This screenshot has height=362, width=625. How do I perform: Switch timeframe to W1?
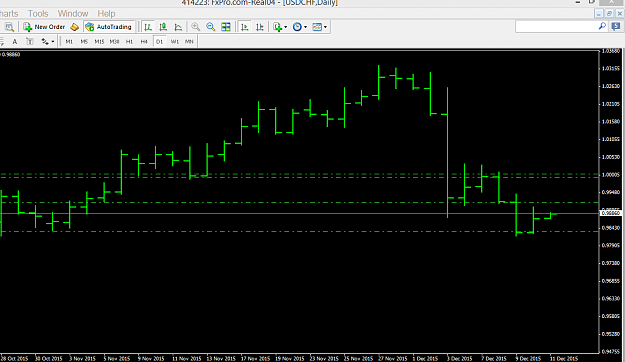(x=175, y=41)
